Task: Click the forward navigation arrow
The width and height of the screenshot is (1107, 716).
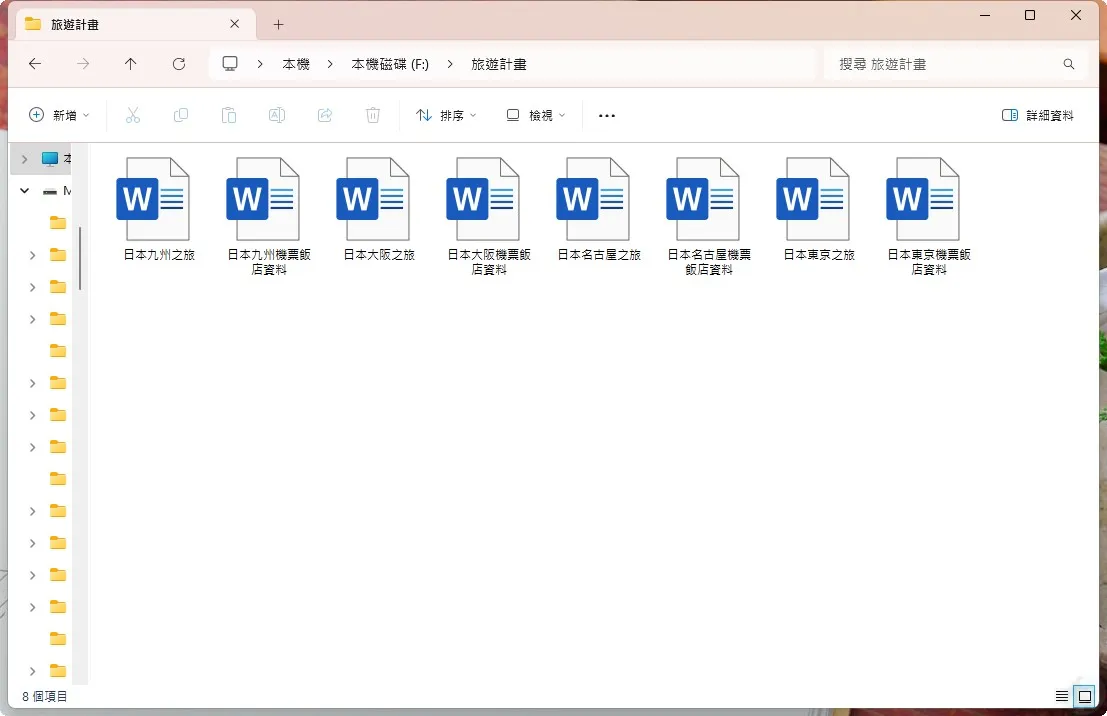Action: 83,64
